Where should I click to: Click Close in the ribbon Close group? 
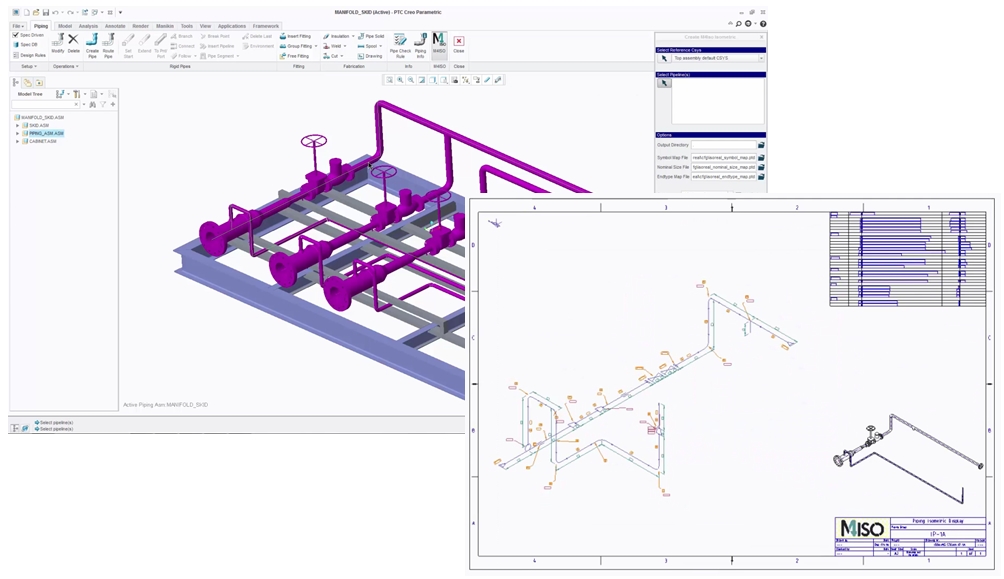coord(459,44)
